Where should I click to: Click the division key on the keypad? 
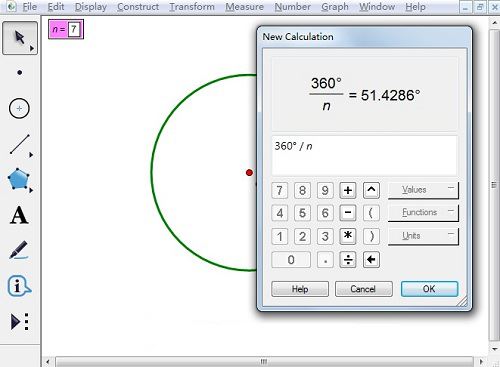[348, 259]
